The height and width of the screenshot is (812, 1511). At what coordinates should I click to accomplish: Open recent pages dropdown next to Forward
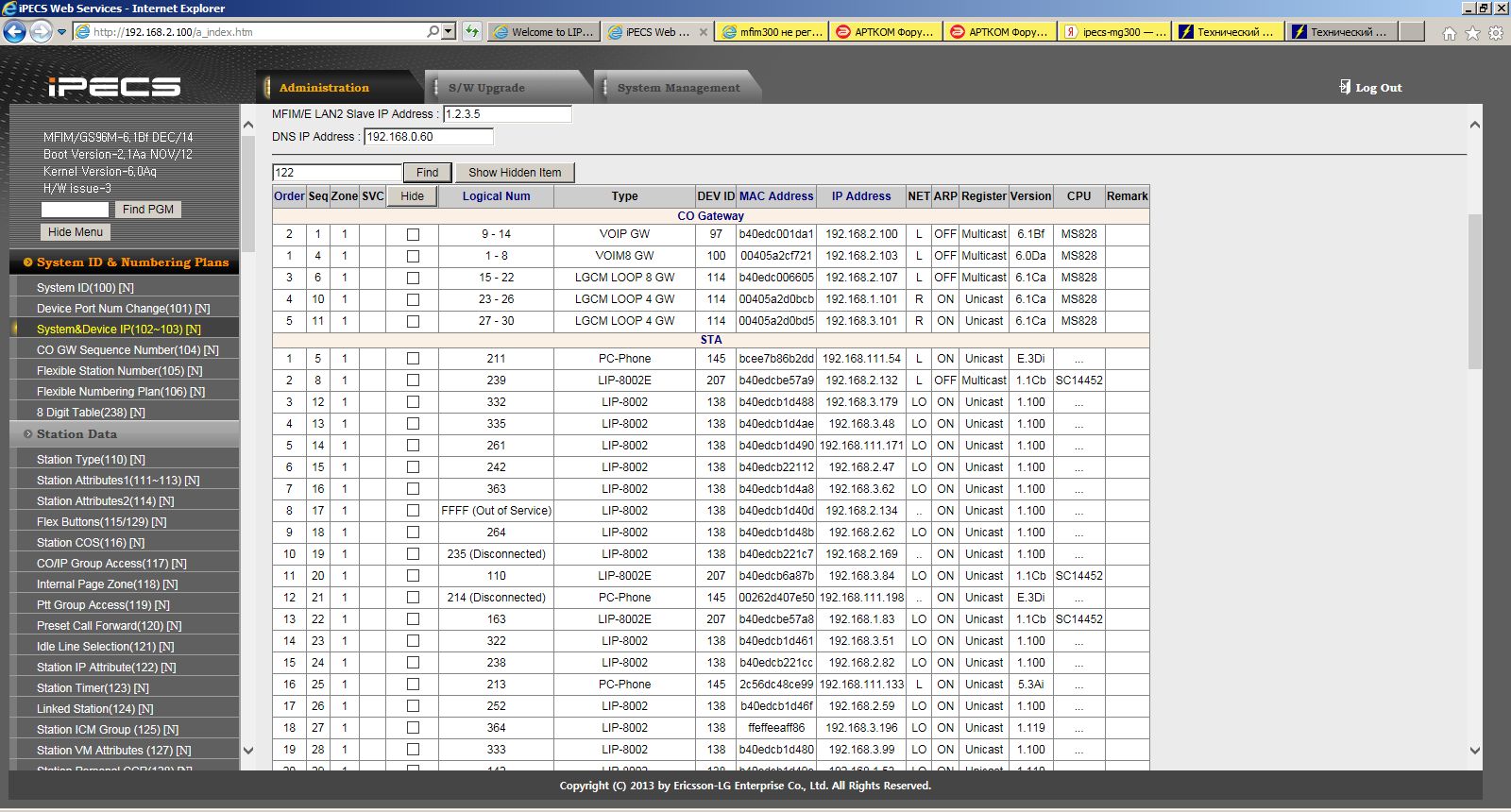pos(62,32)
